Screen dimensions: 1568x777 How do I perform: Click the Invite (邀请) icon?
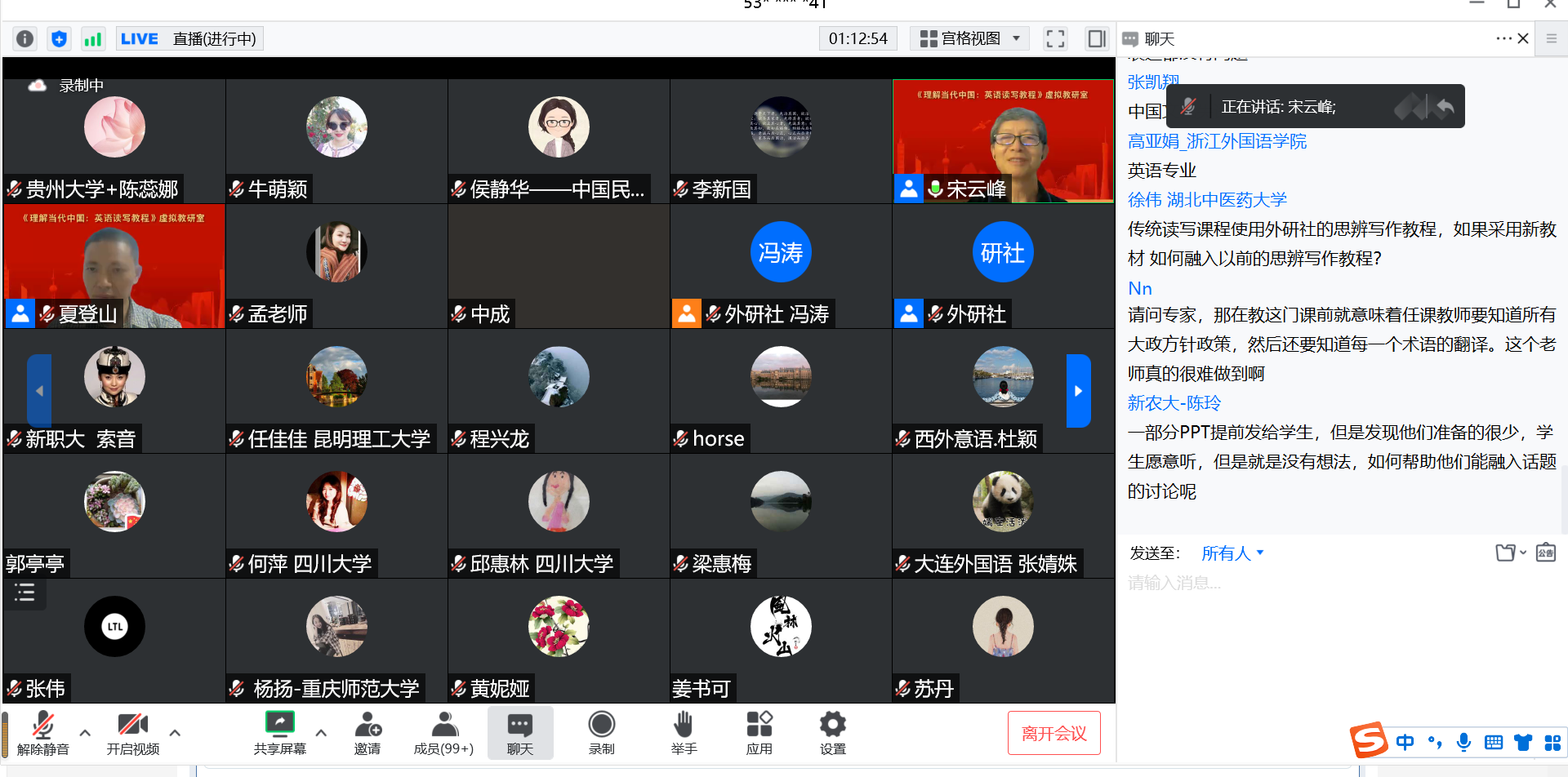tap(367, 732)
